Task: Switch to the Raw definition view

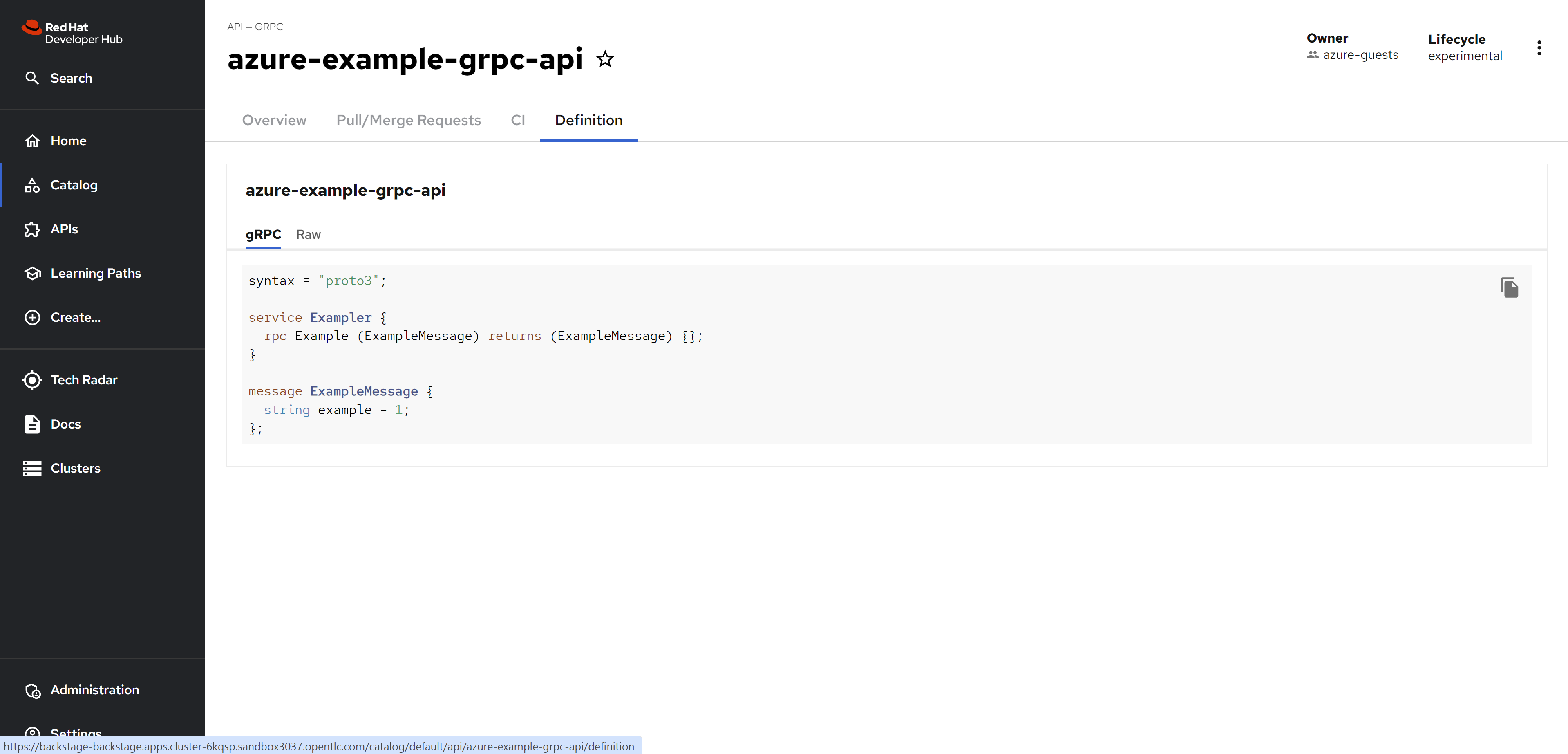Action: coord(308,234)
